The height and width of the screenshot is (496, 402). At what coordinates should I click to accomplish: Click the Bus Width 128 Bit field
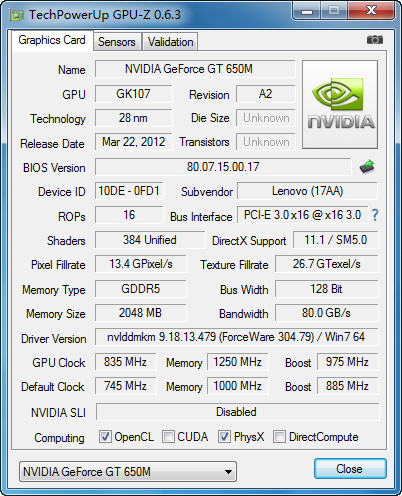click(327, 289)
